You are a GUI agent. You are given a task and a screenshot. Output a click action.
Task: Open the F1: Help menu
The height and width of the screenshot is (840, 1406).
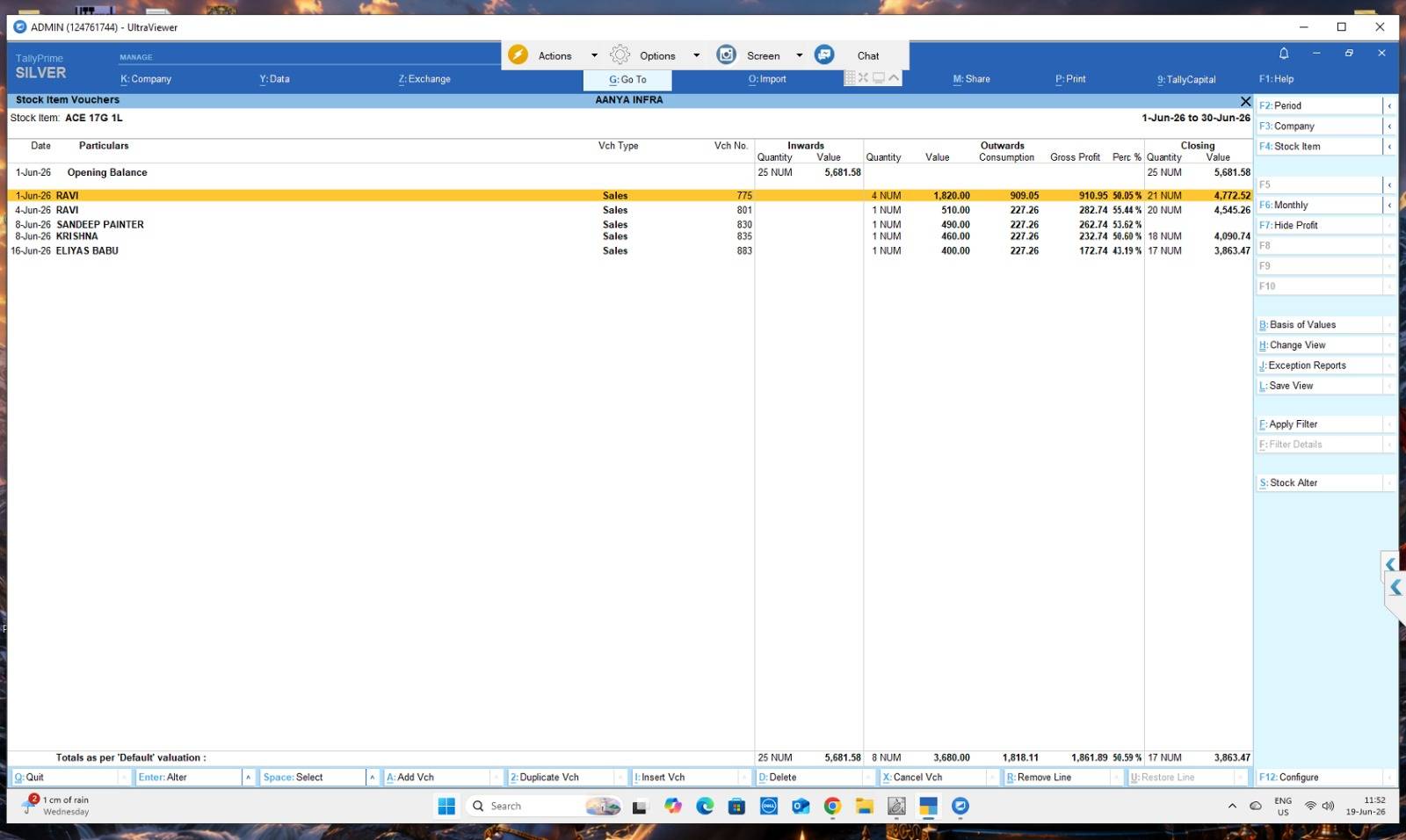(x=1276, y=79)
